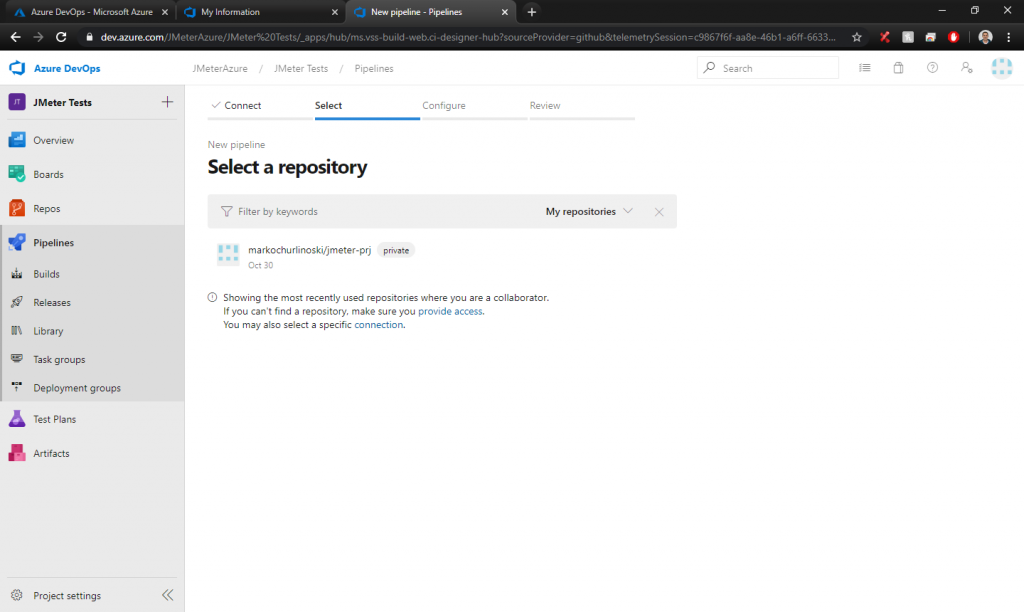Bookmark page with the star icon

click(857, 37)
